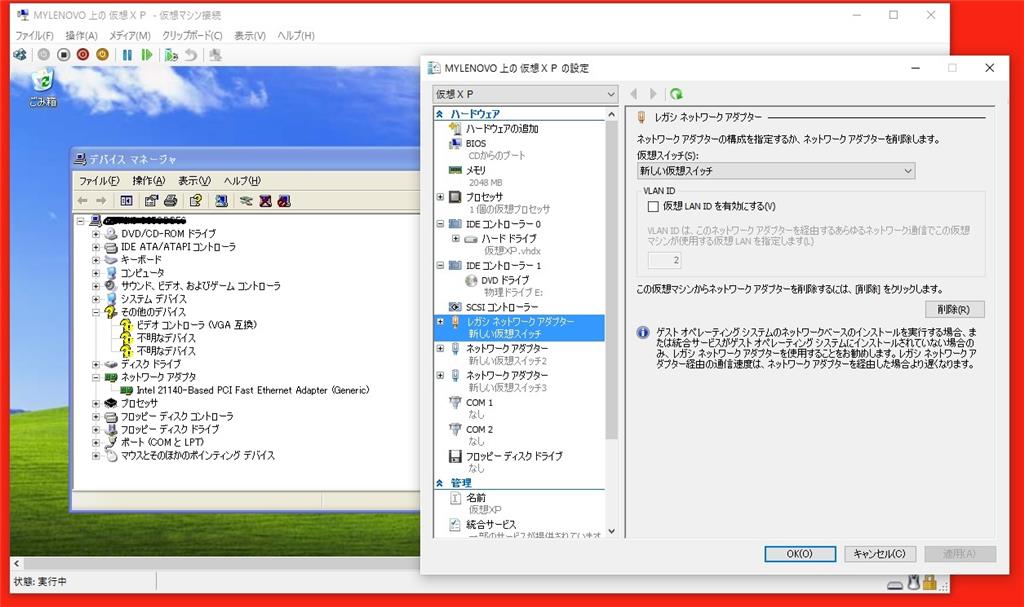Click Scan for hardware changes icon in Device Manager
The width and height of the screenshot is (1024, 607).
click(221, 201)
